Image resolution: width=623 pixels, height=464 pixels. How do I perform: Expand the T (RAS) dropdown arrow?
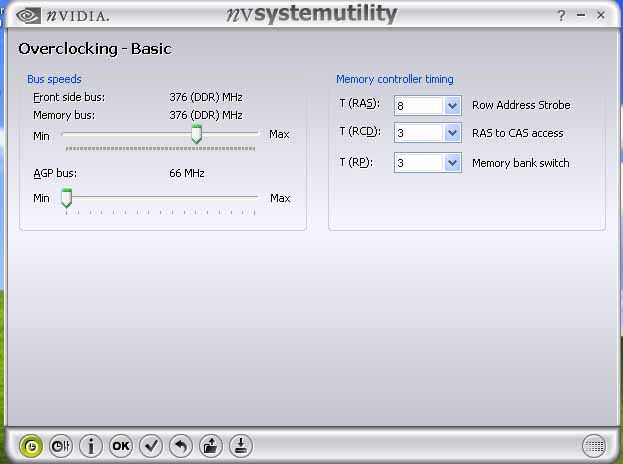[452, 106]
